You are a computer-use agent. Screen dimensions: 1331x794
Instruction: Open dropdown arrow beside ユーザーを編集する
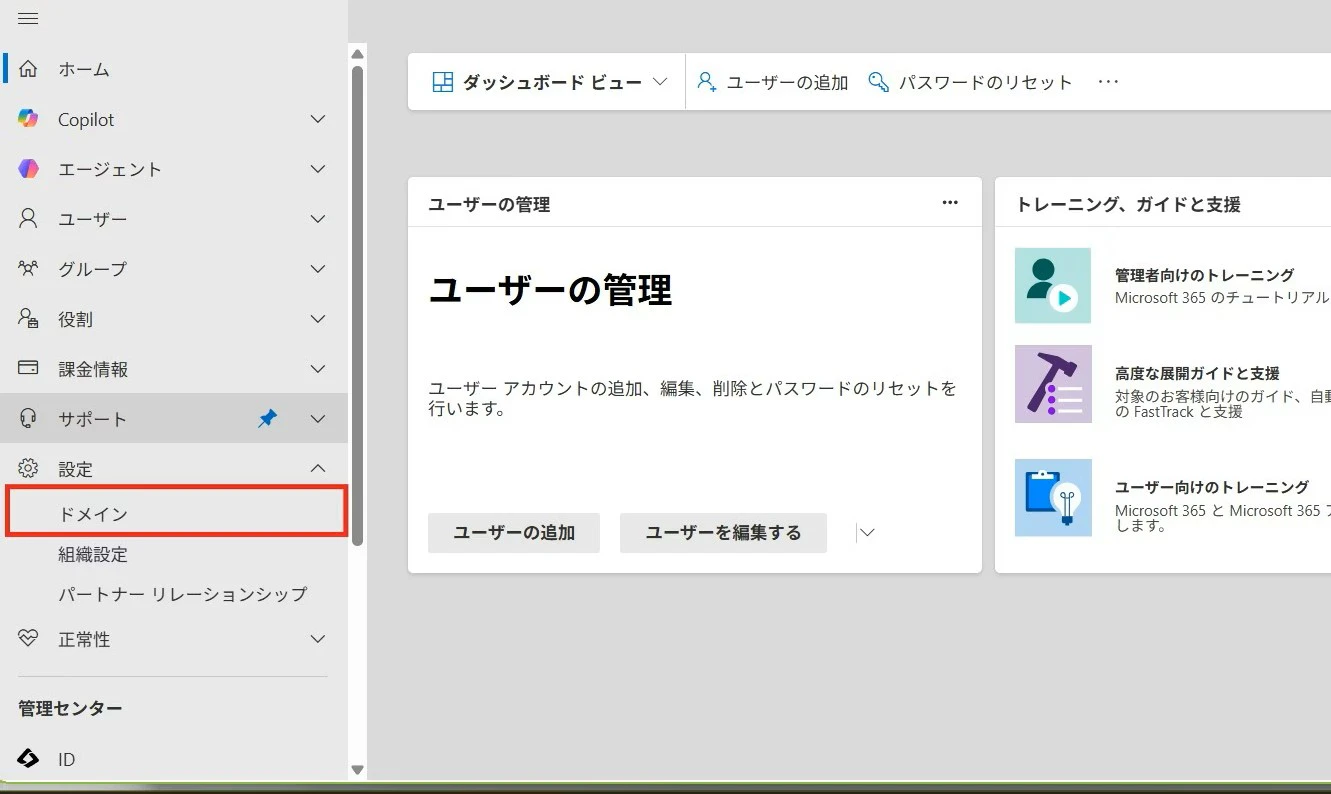tap(867, 533)
